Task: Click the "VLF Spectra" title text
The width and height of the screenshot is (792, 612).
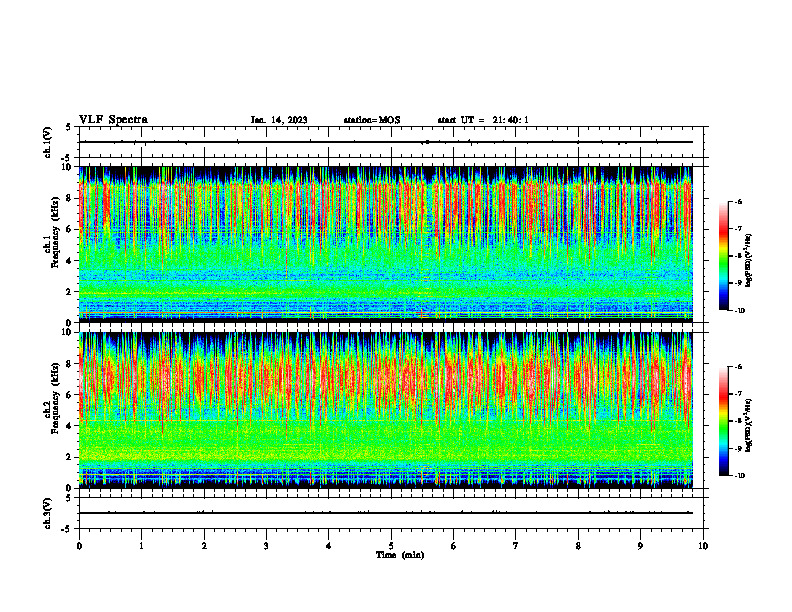Action: (113, 120)
